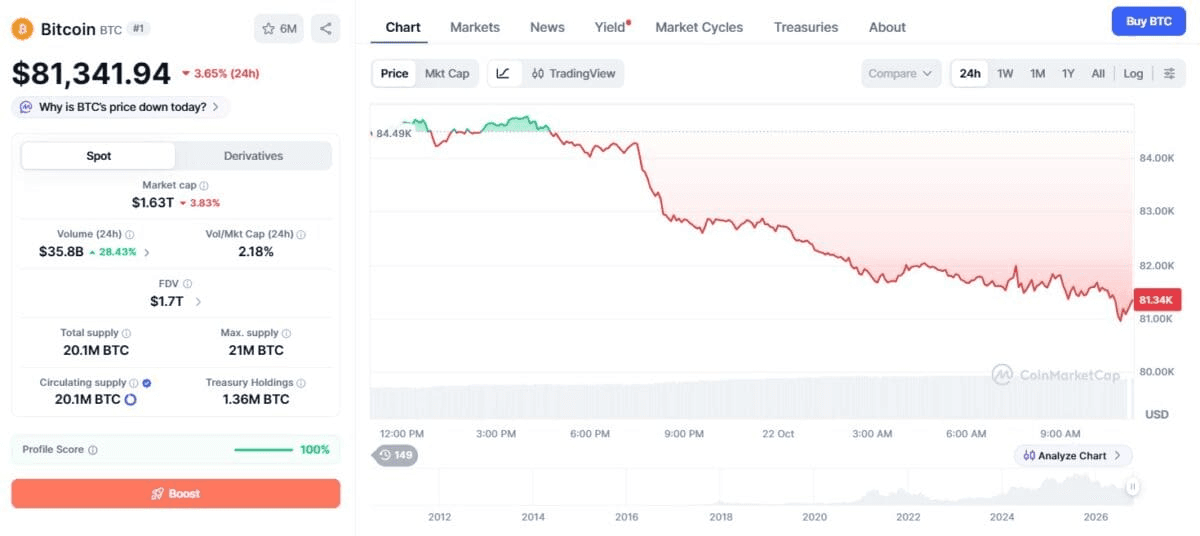
Task: Go to the Market Cycles tab
Action: pos(699,27)
